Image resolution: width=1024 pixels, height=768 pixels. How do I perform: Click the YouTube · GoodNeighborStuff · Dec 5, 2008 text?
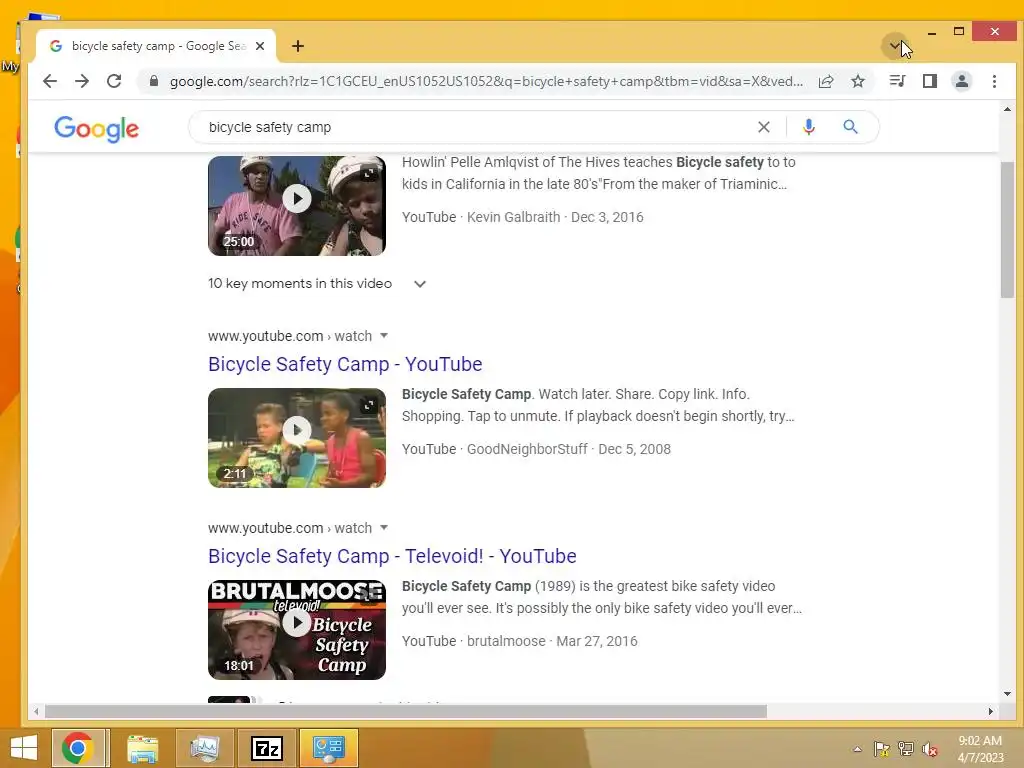point(536,449)
